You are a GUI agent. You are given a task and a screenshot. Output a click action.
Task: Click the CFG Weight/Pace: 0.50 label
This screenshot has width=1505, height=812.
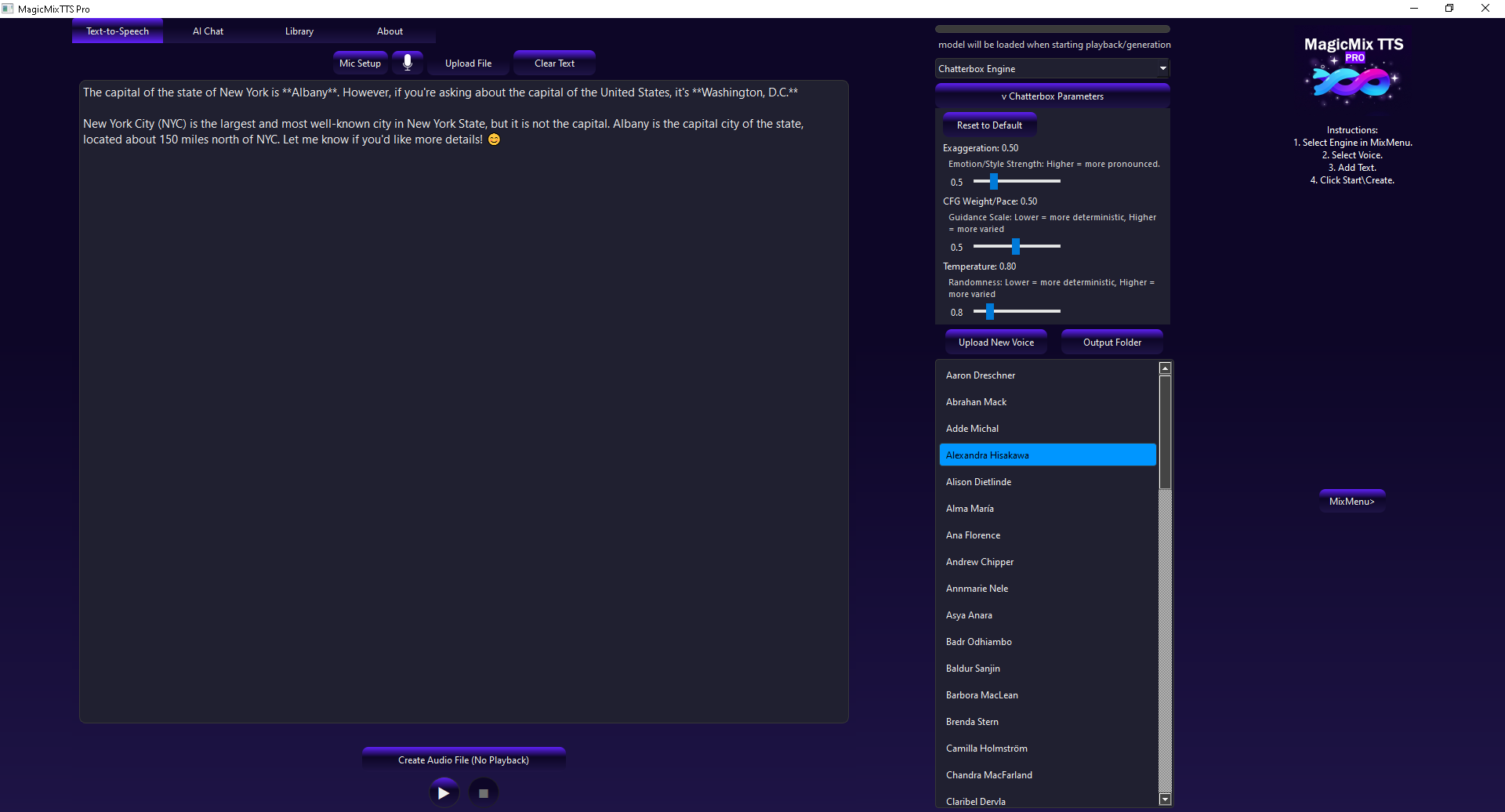click(990, 201)
